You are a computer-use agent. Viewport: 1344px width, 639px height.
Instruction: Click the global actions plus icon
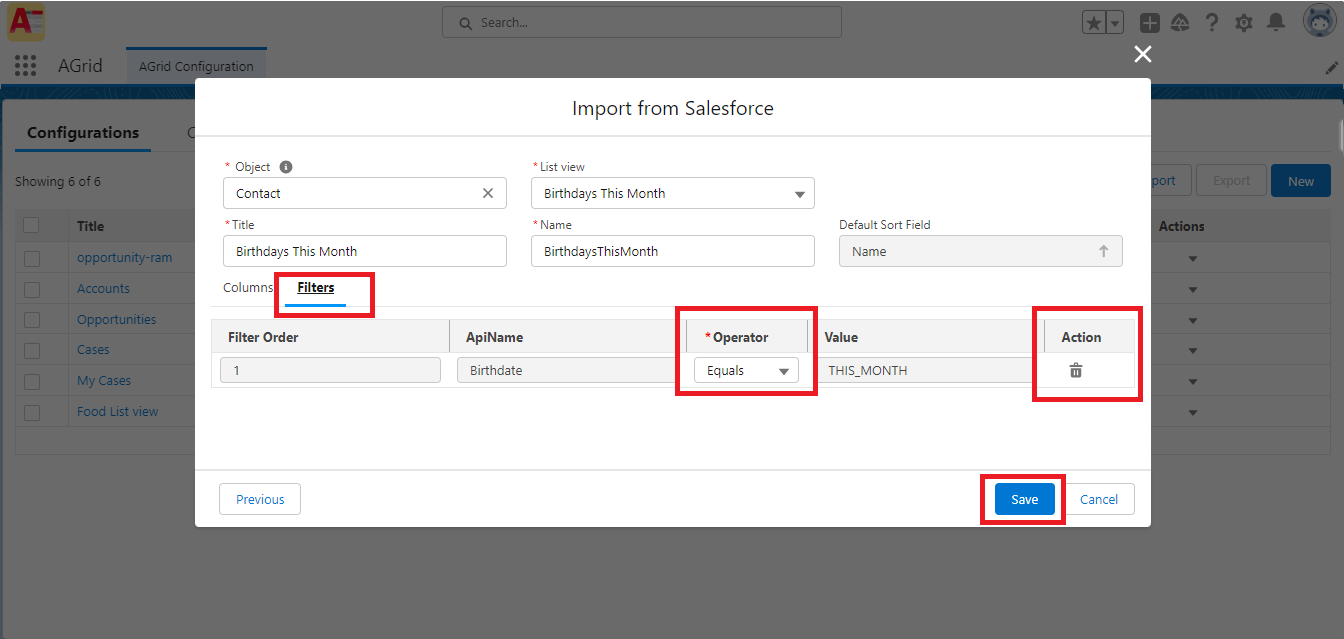(x=1150, y=23)
